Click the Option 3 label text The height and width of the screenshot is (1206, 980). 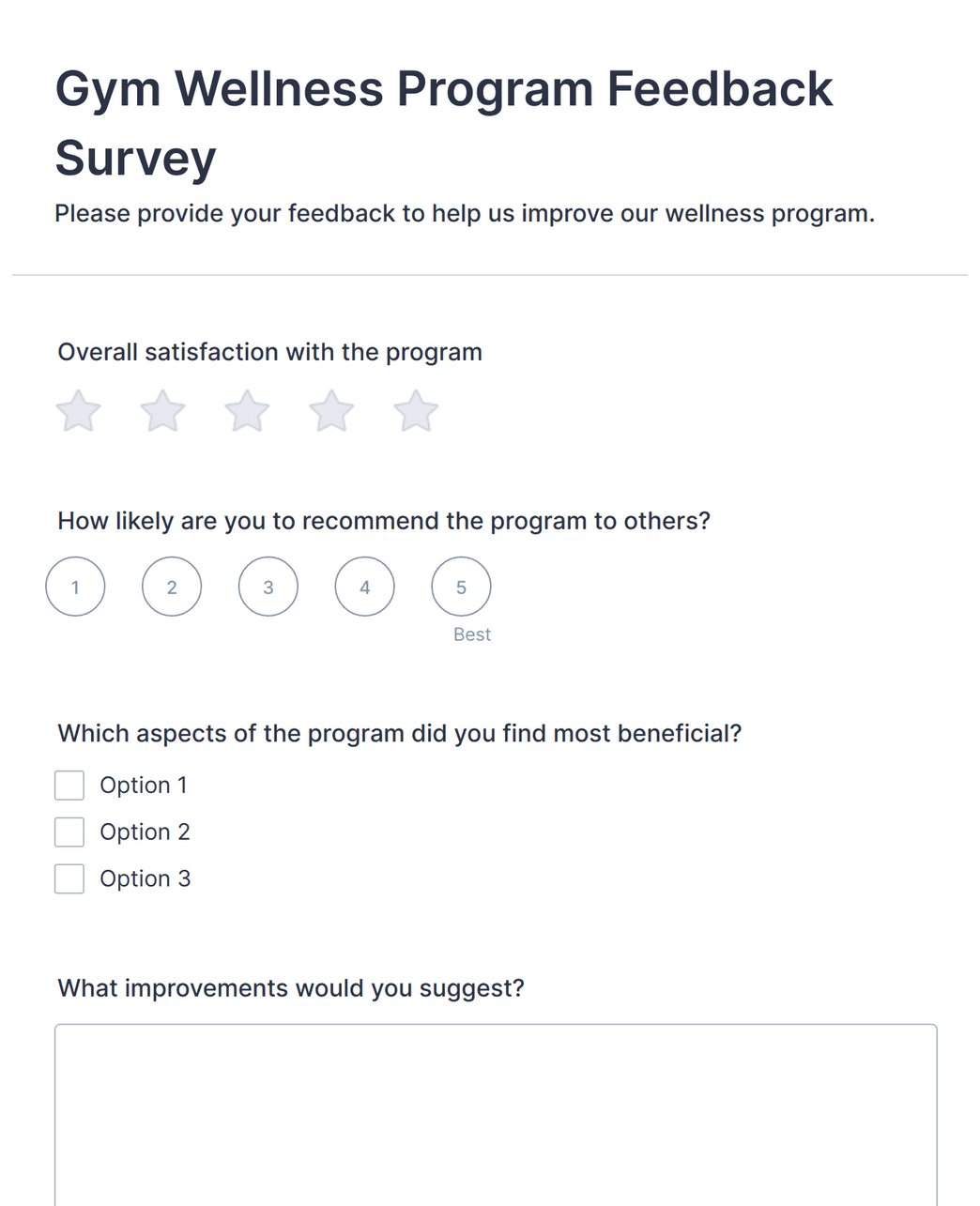tap(145, 879)
